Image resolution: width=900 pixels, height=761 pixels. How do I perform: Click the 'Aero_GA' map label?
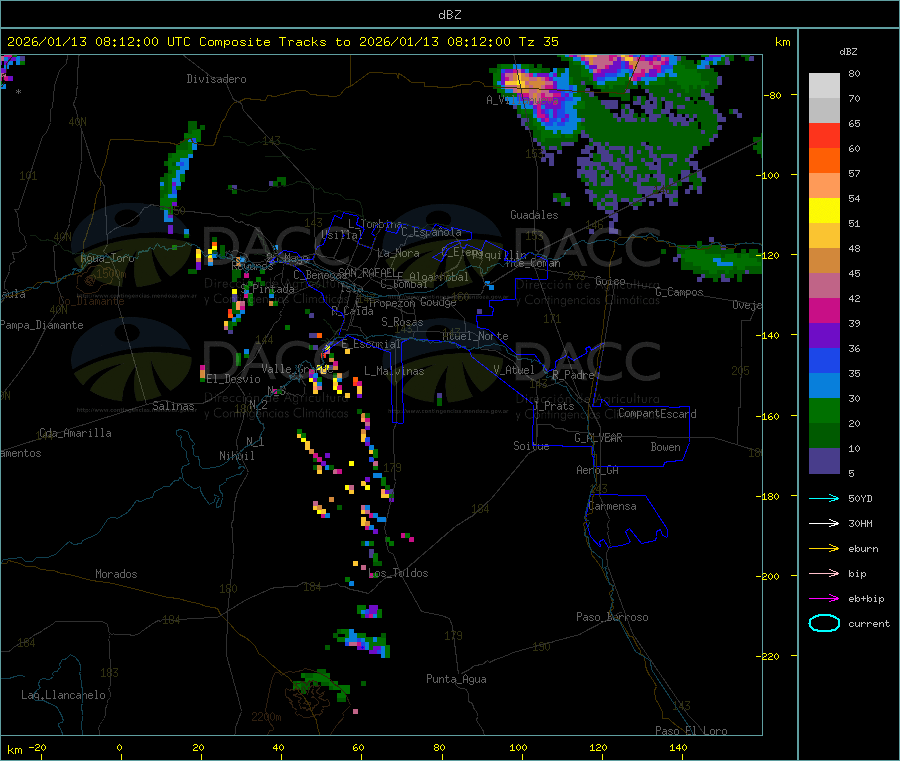[x=598, y=470]
